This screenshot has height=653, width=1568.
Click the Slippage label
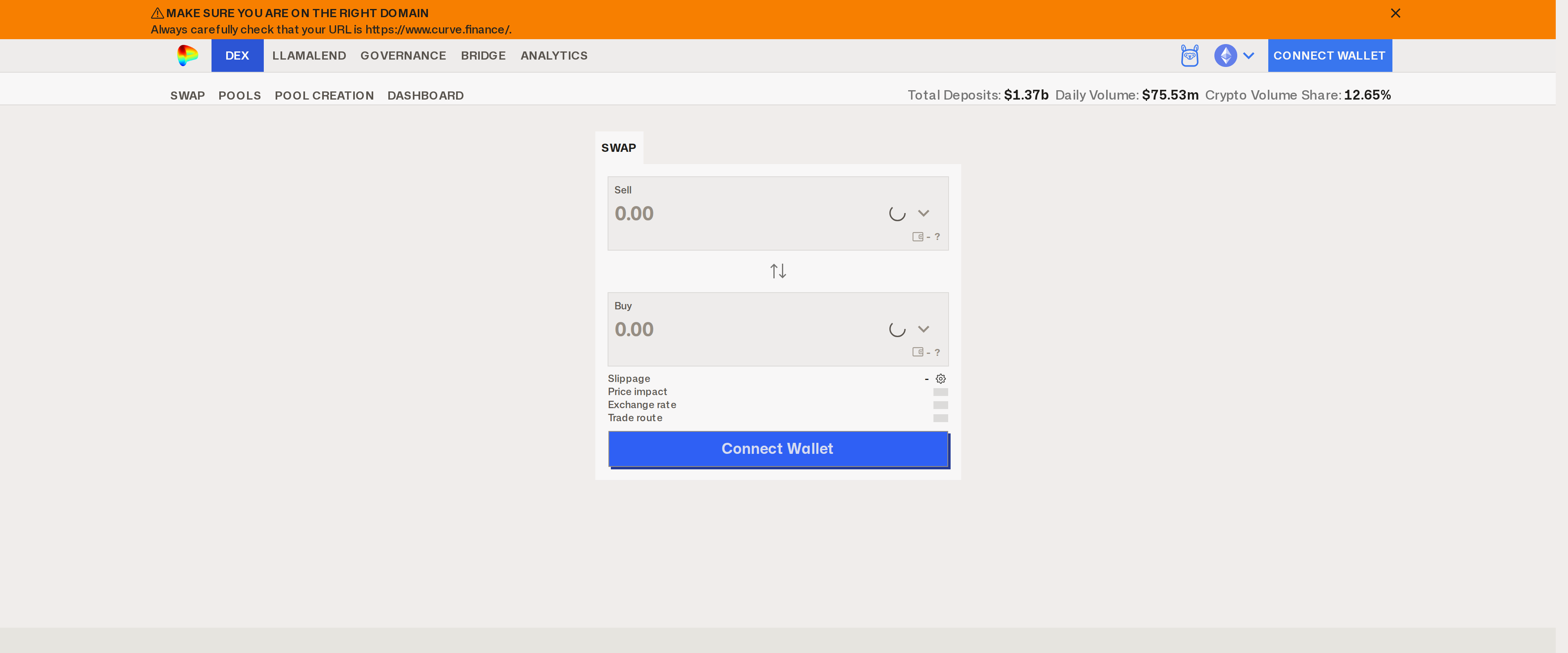629,378
